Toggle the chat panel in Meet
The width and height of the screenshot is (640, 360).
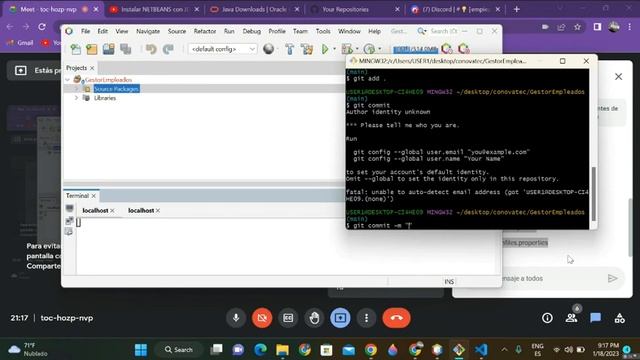[596, 318]
